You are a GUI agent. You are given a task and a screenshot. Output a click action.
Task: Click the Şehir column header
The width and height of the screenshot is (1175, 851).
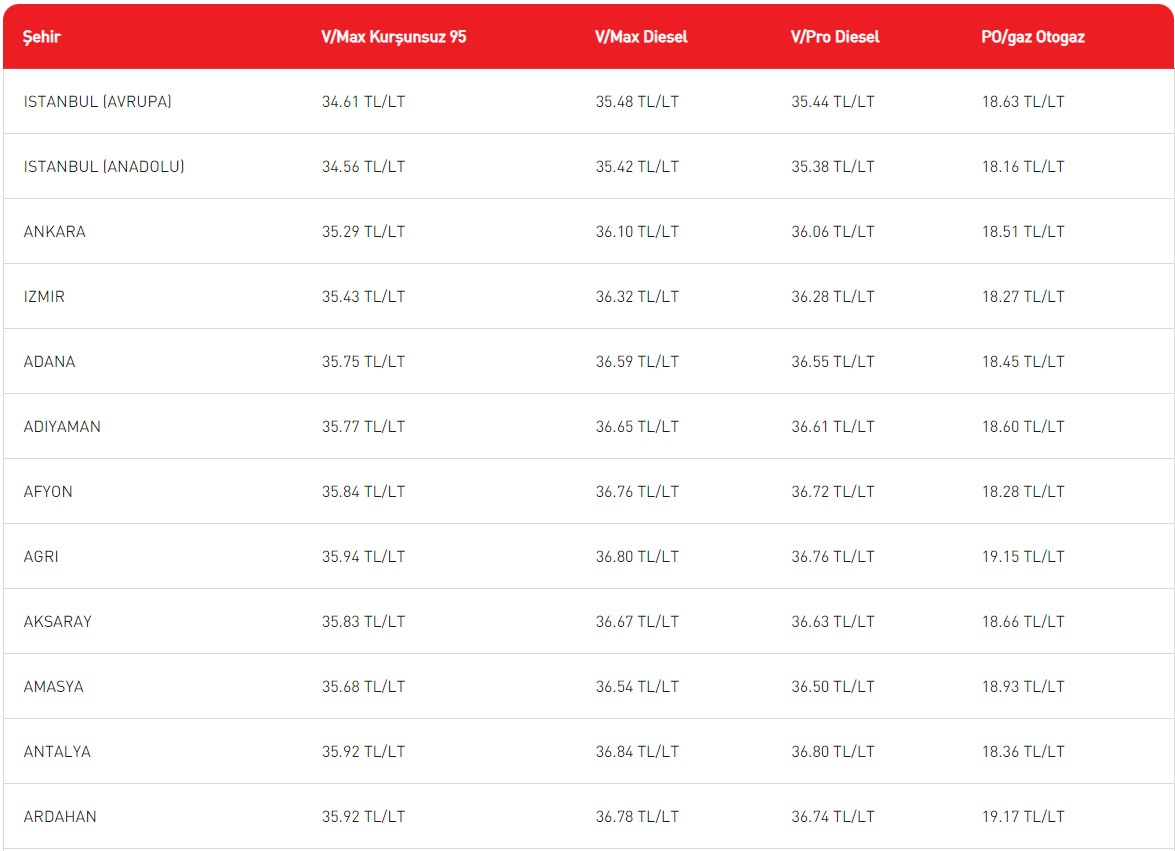(x=42, y=37)
